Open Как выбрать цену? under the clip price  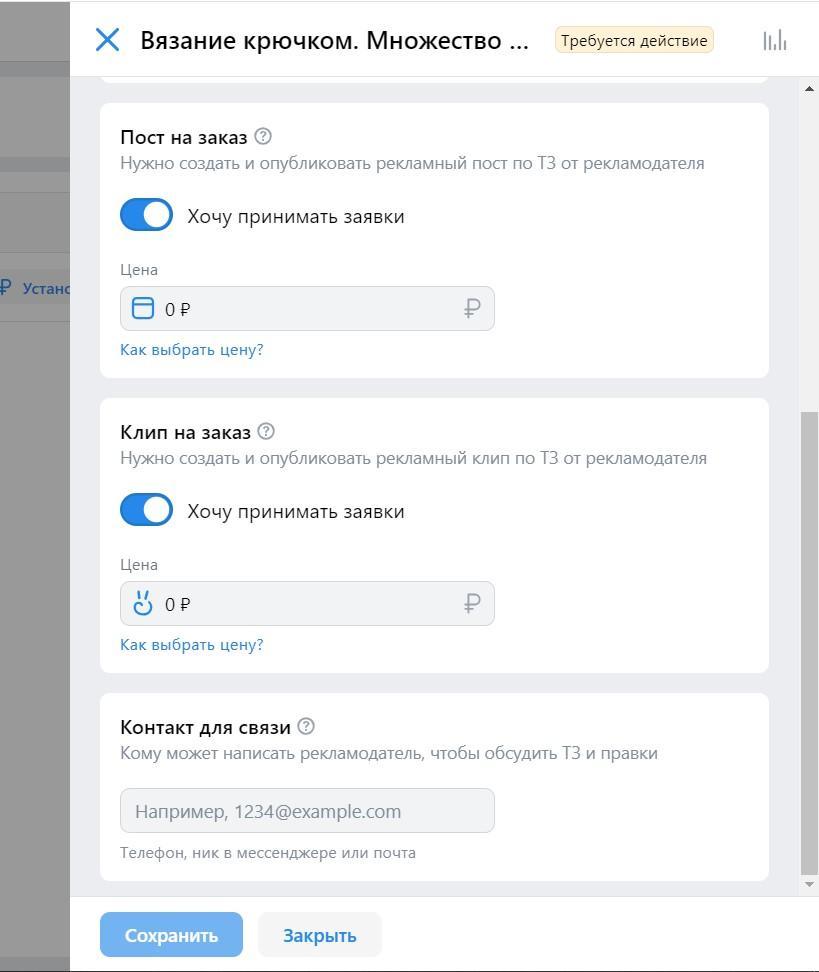[x=191, y=644]
